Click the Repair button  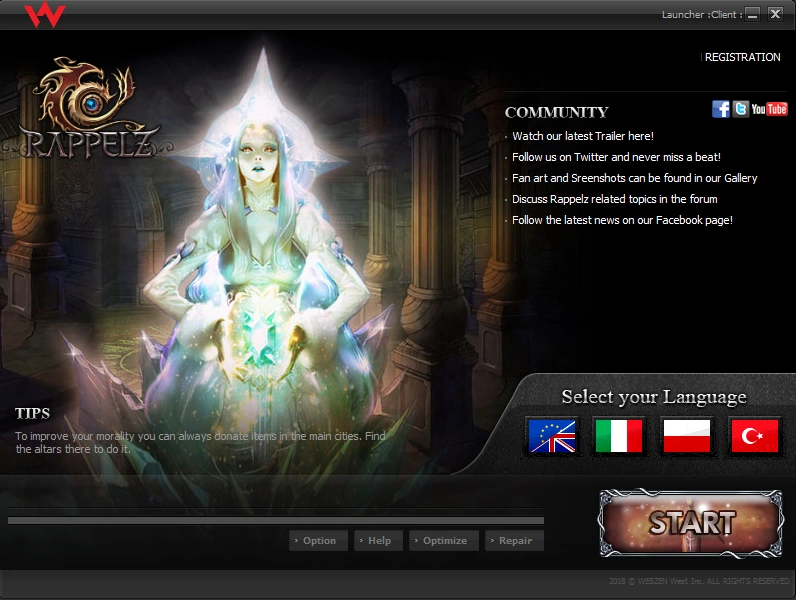coord(514,541)
